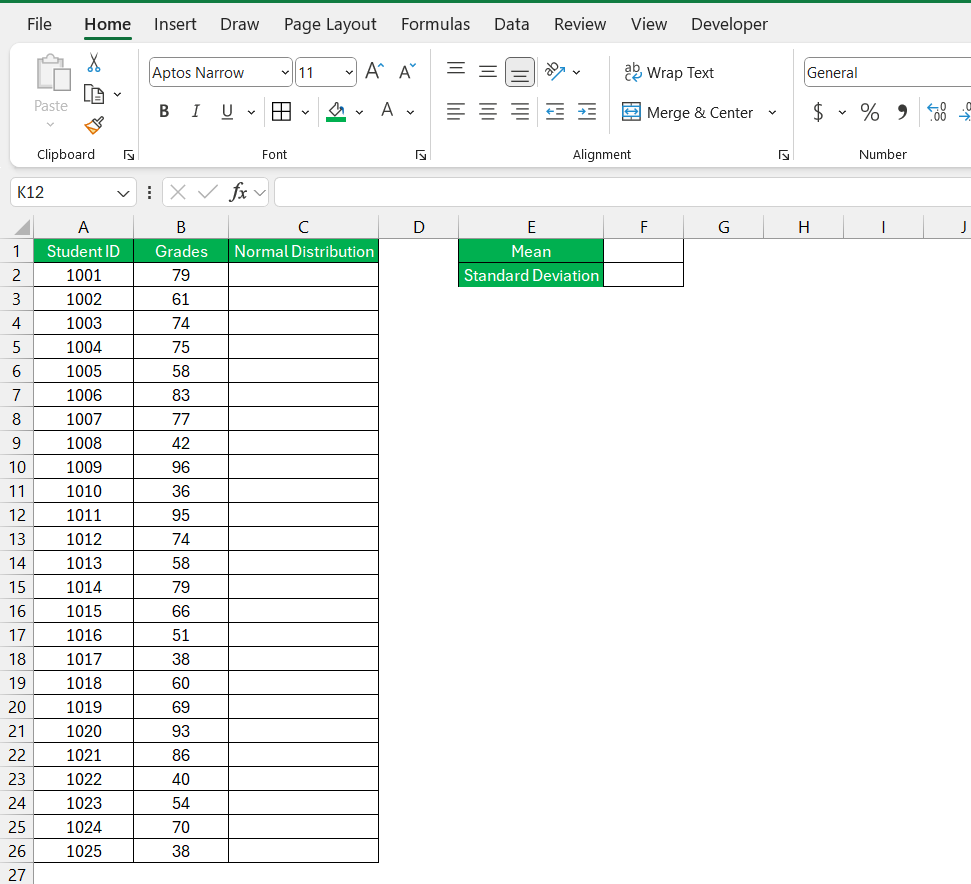Viewport: 971px width, 884px height.
Task: Switch to the Page Layout tab
Action: click(x=330, y=24)
